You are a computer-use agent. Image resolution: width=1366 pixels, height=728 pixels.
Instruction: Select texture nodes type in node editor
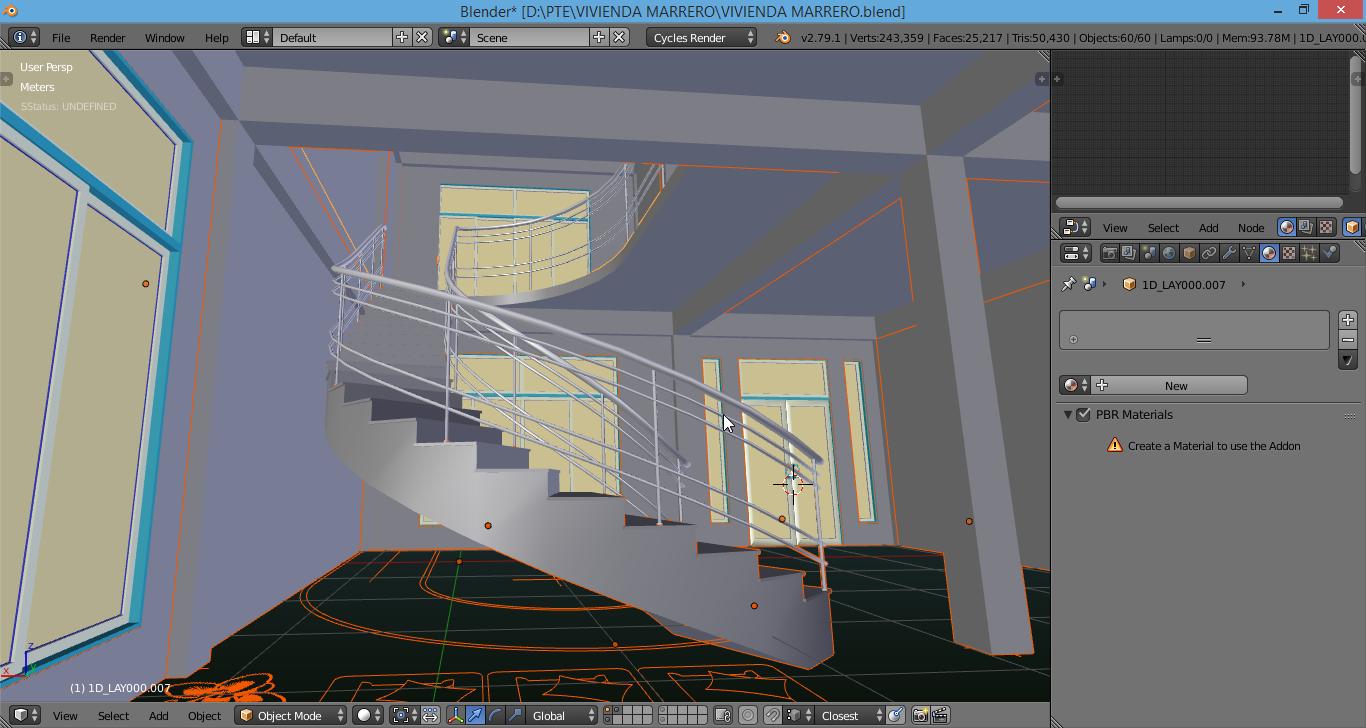click(1326, 227)
